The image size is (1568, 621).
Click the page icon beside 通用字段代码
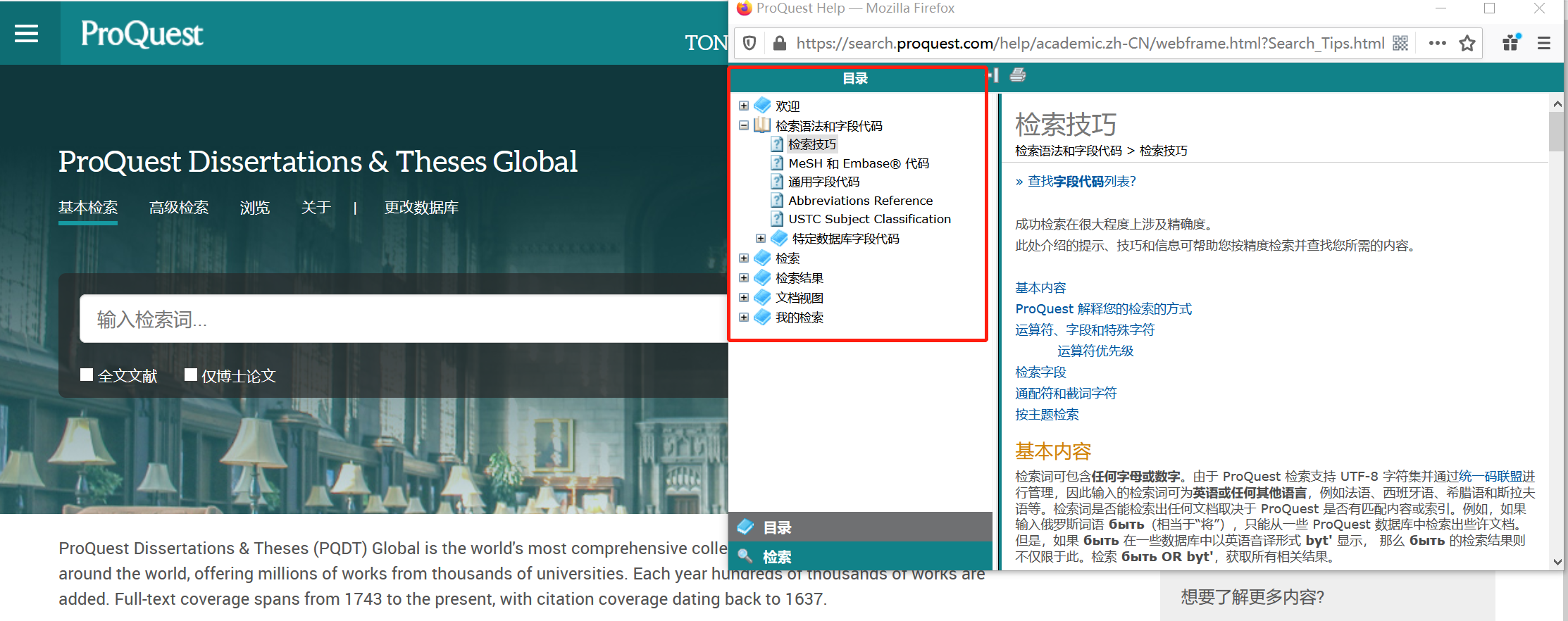click(x=777, y=182)
